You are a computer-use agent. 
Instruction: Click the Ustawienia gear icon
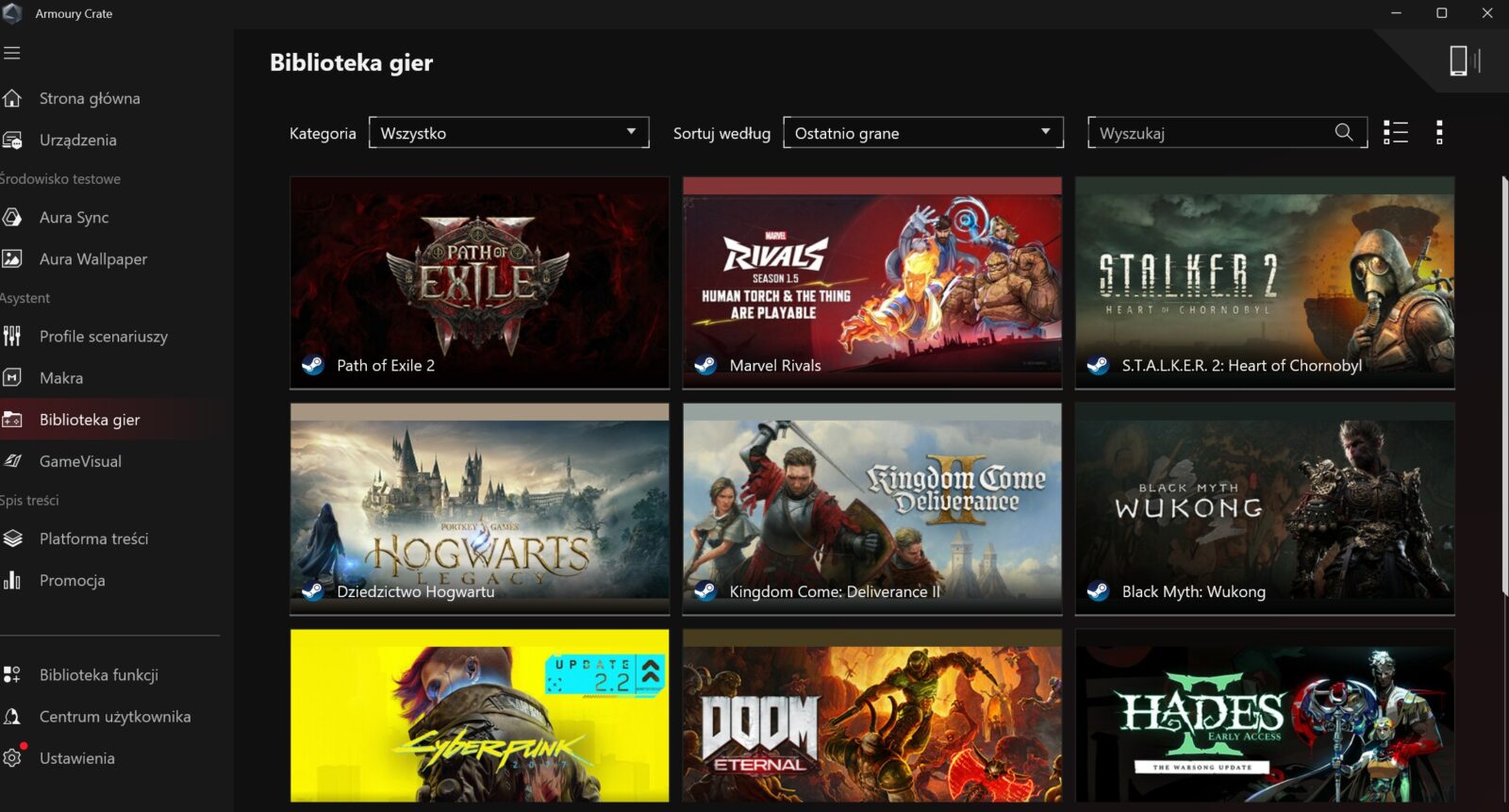click(x=12, y=758)
